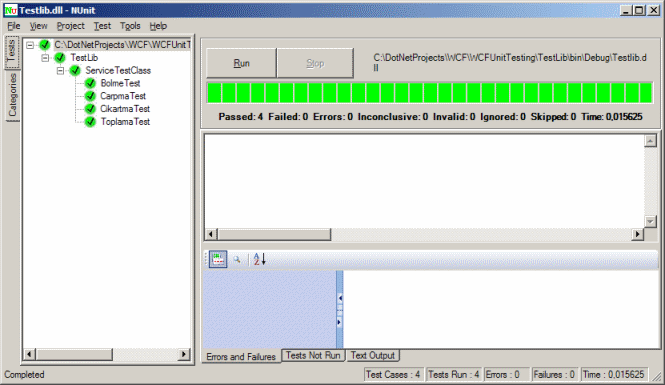Open the Tools menu
This screenshot has height=385, width=665.
pos(130,26)
